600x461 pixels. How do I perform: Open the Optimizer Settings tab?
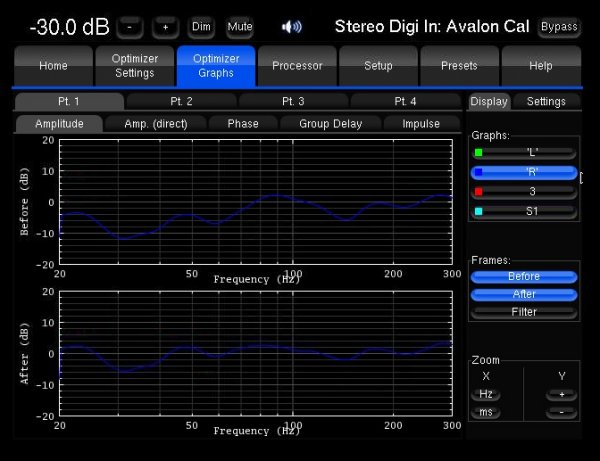(x=134, y=66)
